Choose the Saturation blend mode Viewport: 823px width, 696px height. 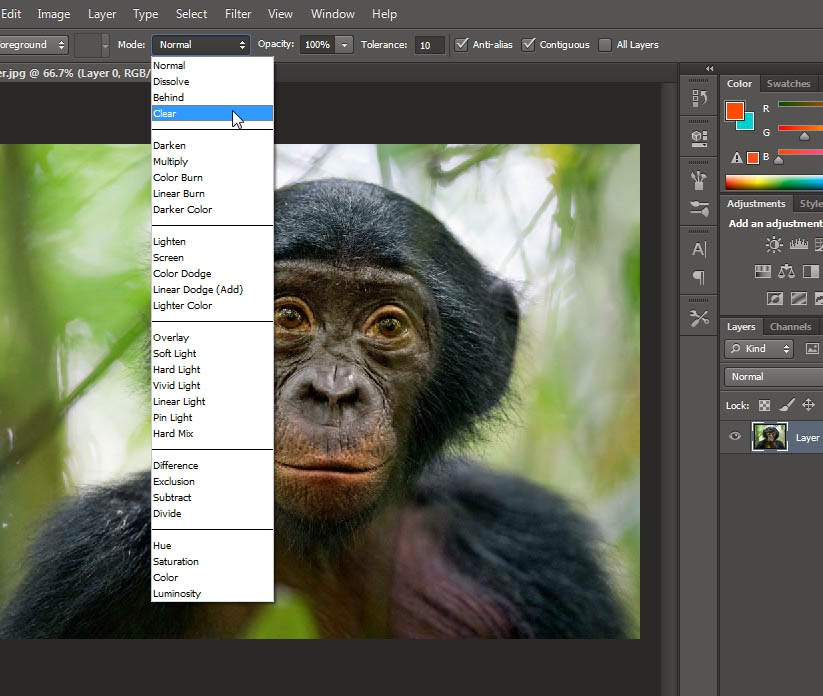pos(212,562)
